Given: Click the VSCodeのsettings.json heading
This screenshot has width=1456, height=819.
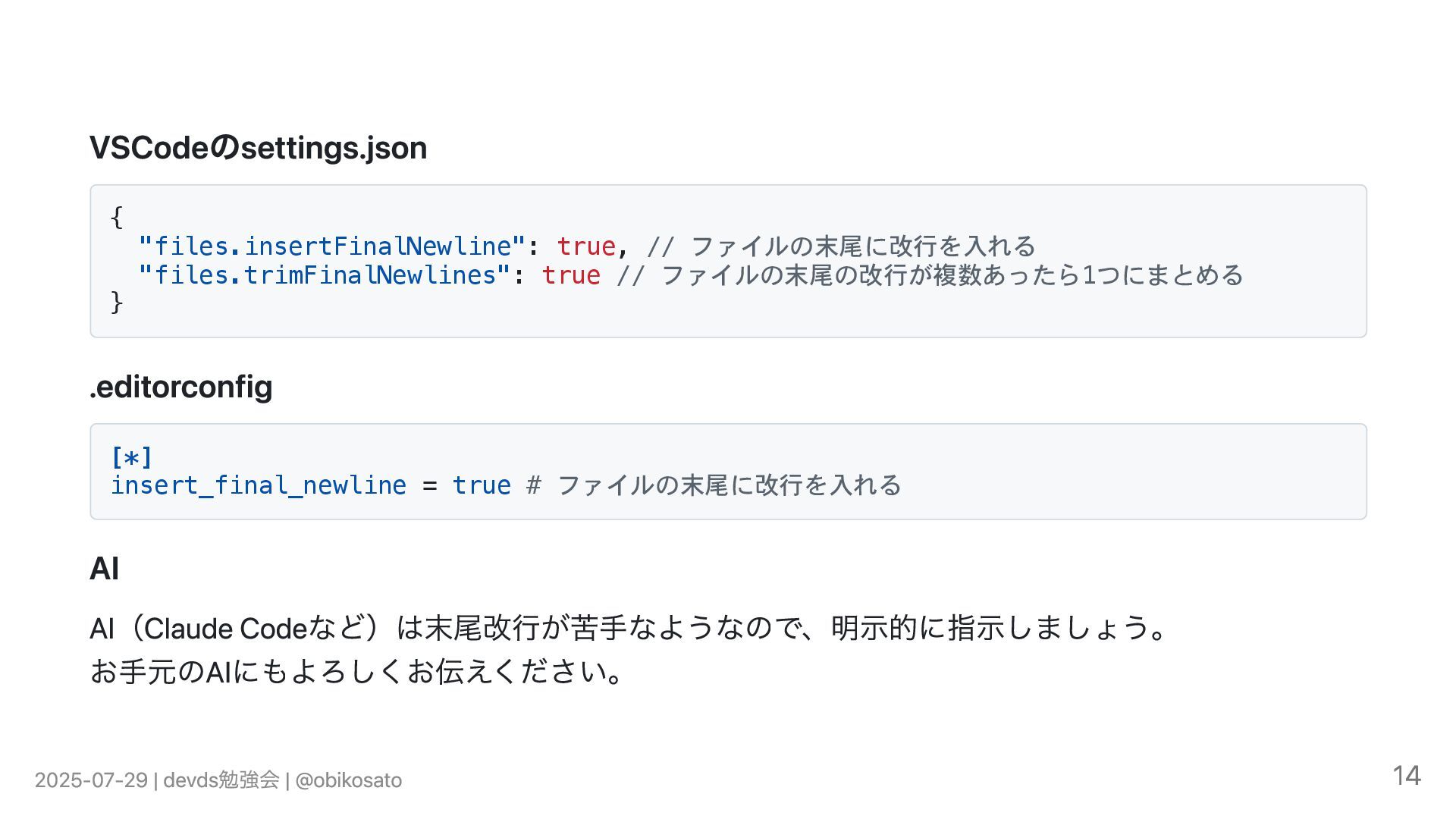Looking at the screenshot, I should 258,148.
